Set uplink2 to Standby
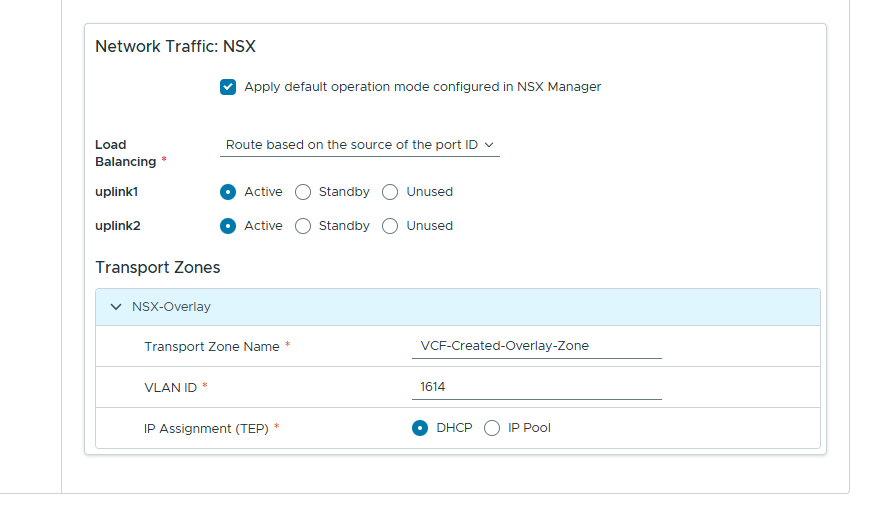Image resolution: width=894 pixels, height=520 pixels. pos(303,226)
